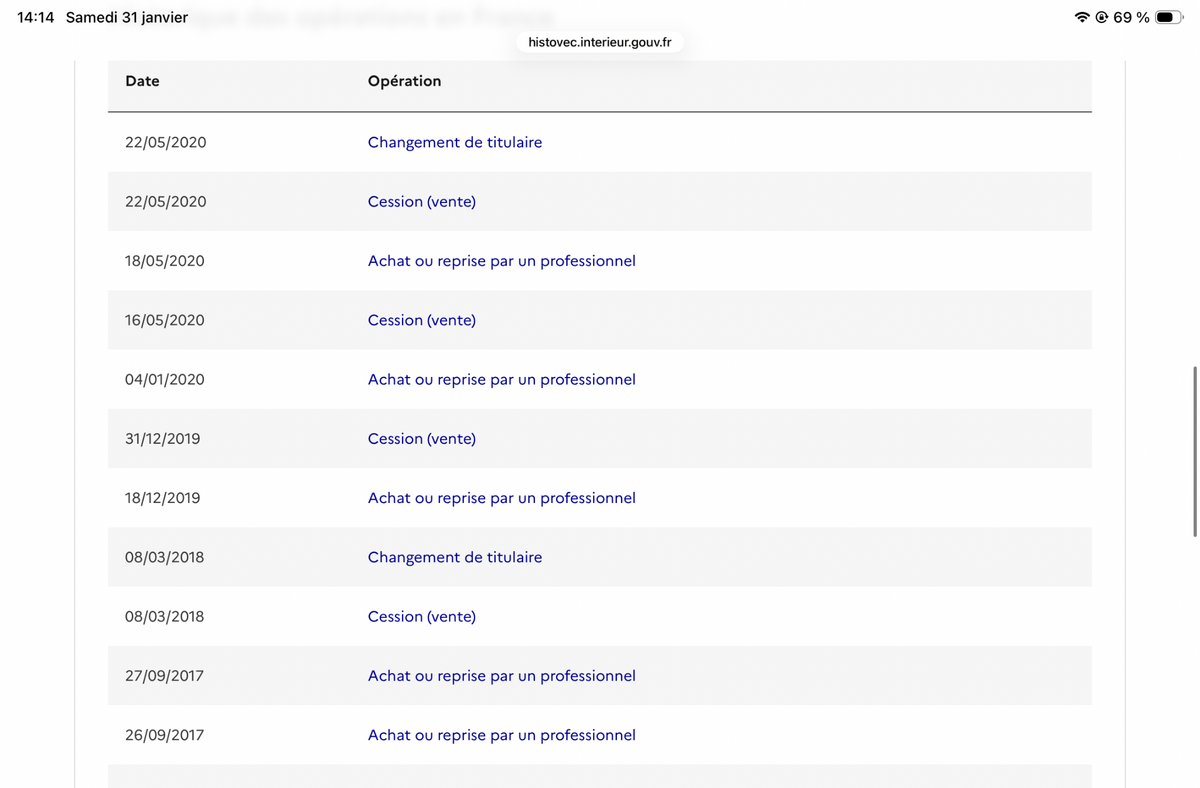This screenshot has width=1200, height=788.
Task: Click the Date column header
Action: (x=142, y=81)
